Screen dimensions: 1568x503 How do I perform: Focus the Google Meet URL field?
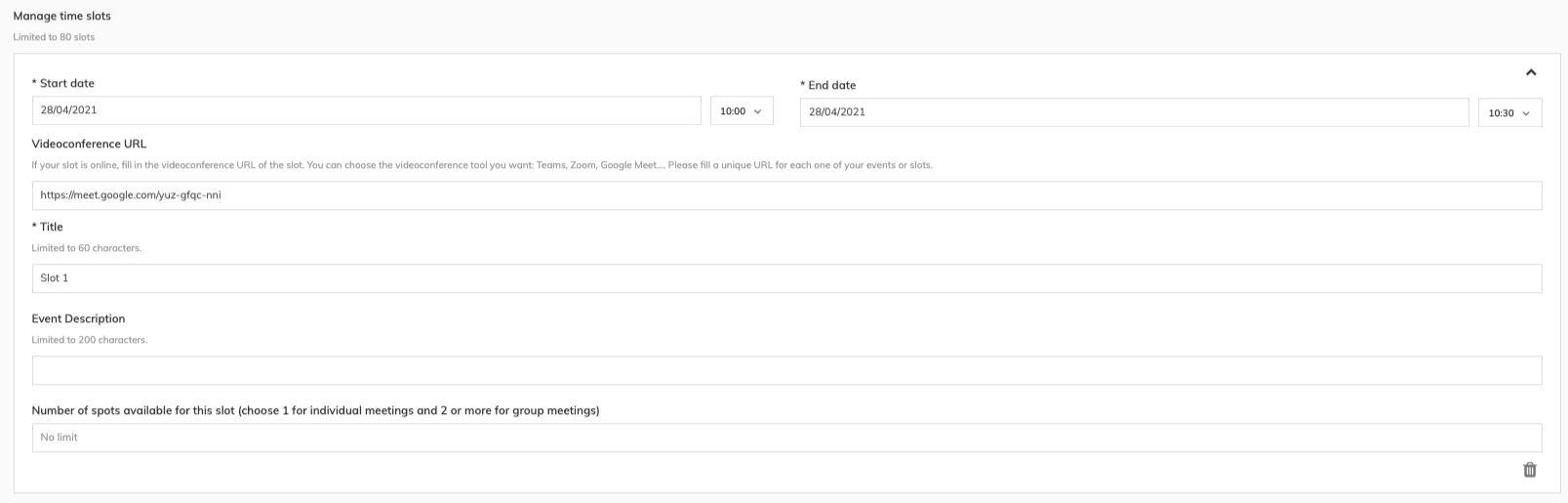pyautogui.click(x=785, y=195)
